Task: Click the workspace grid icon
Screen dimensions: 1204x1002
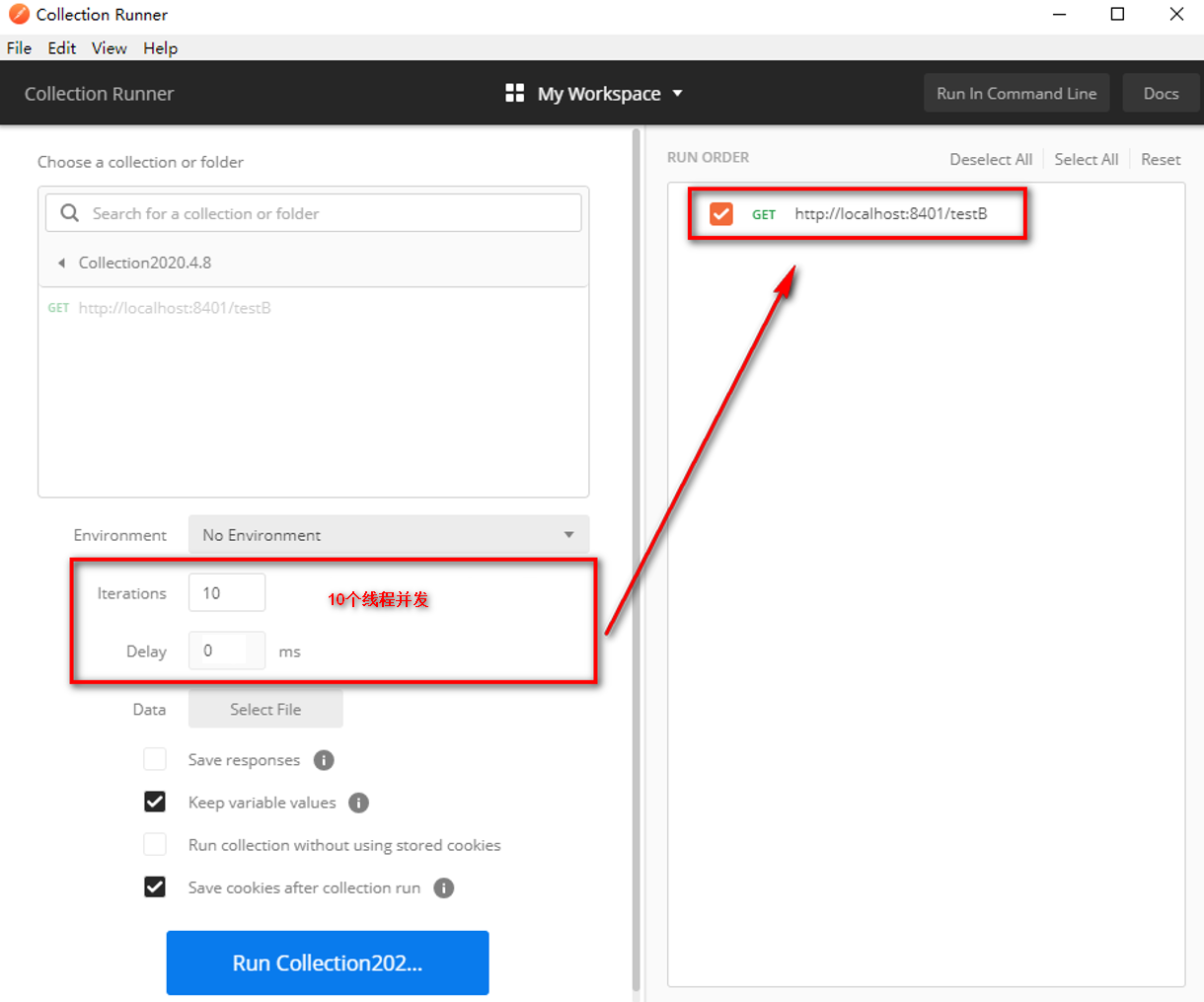Action: tap(514, 93)
